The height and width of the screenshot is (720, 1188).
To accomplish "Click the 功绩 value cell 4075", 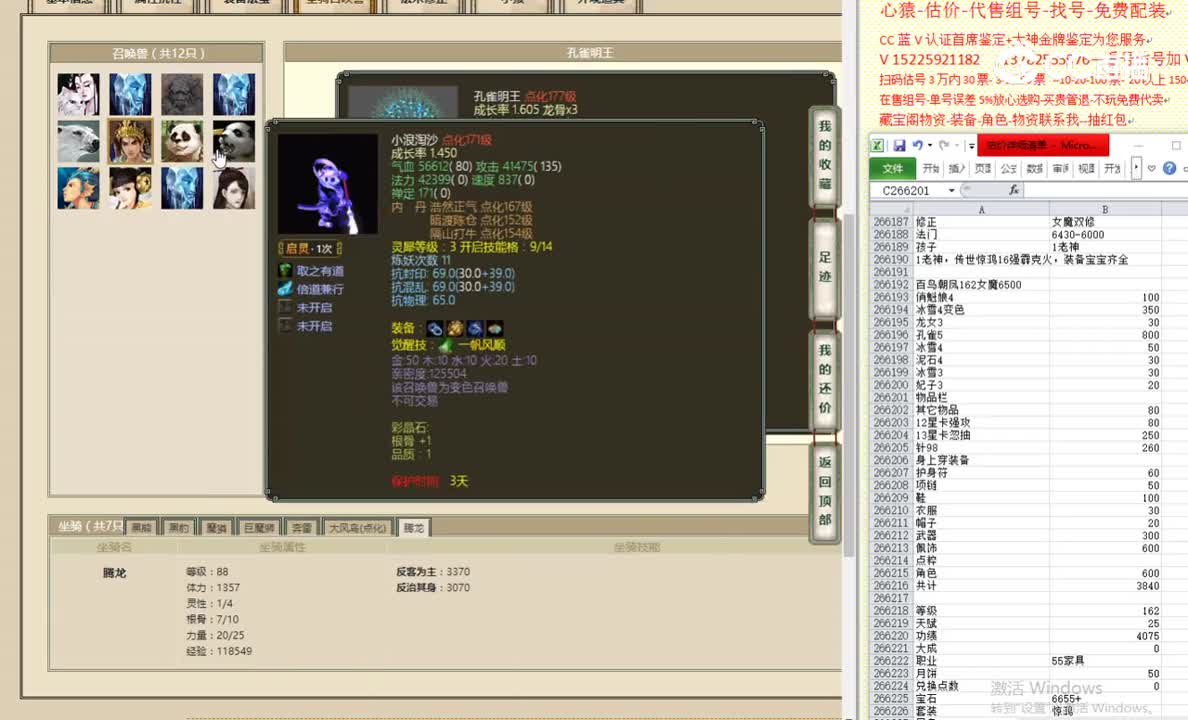I will point(1105,636).
